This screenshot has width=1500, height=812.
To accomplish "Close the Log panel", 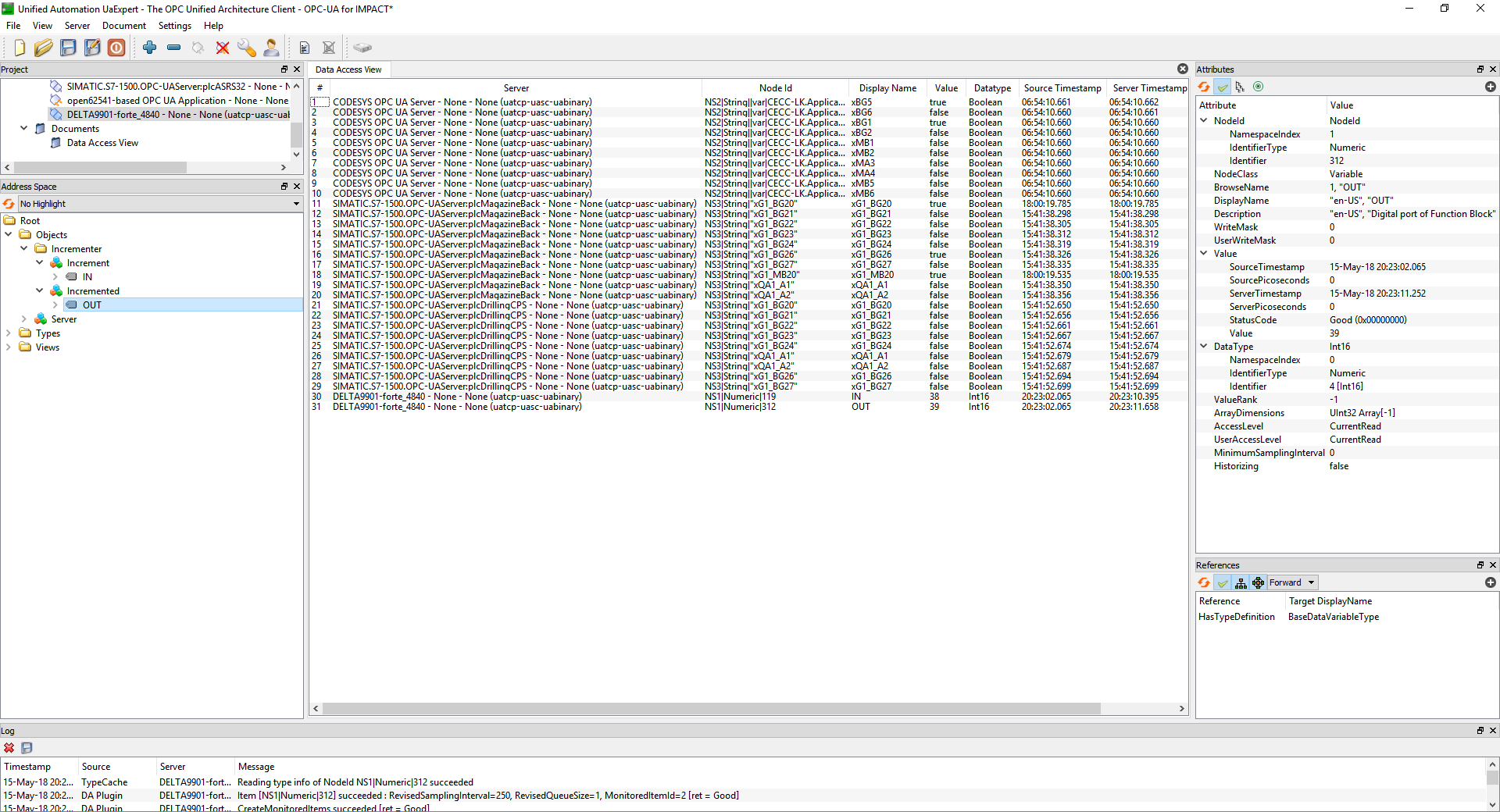I will pos(1492,730).
